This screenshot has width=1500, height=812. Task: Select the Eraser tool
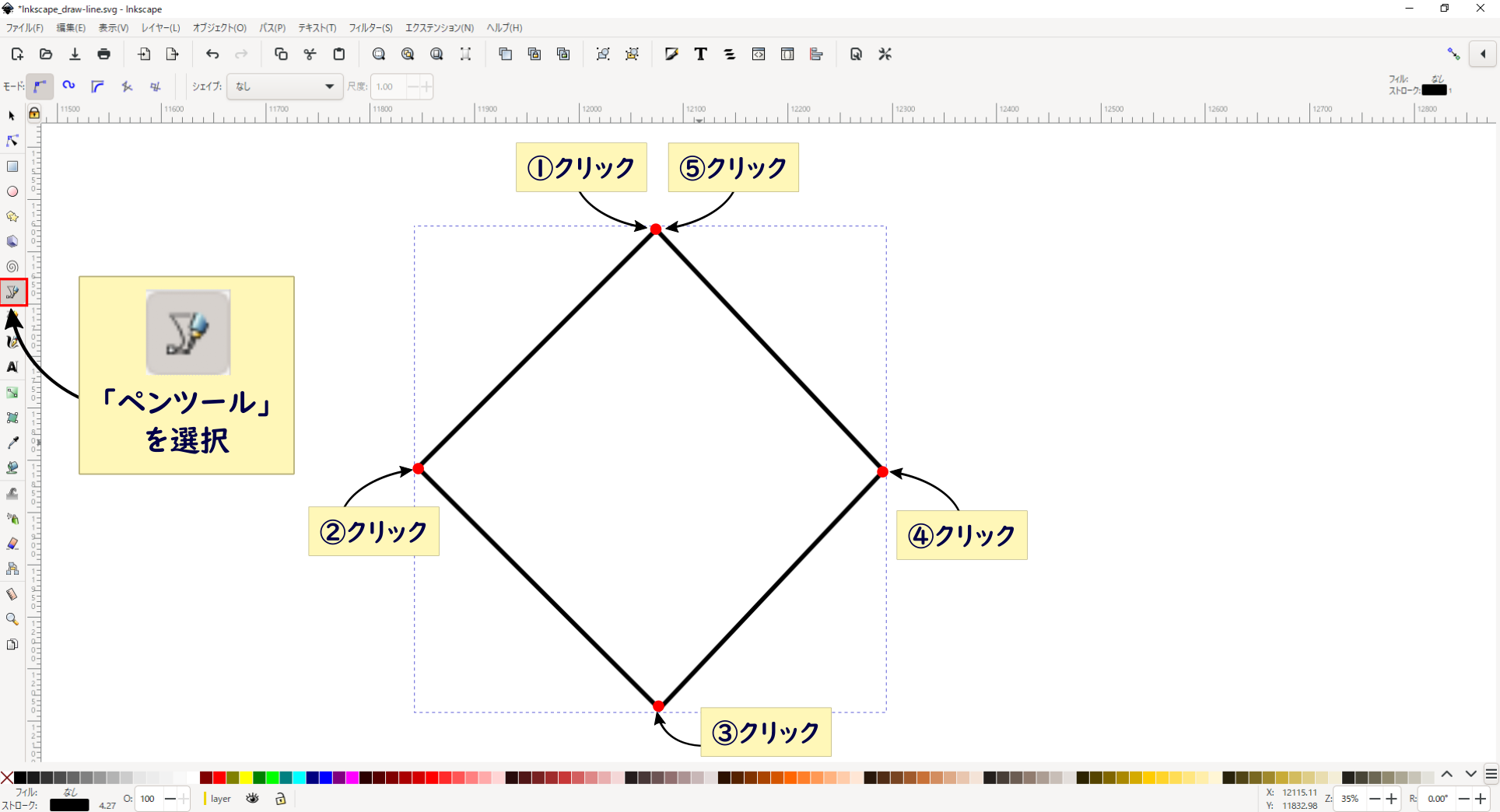(12, 544)
